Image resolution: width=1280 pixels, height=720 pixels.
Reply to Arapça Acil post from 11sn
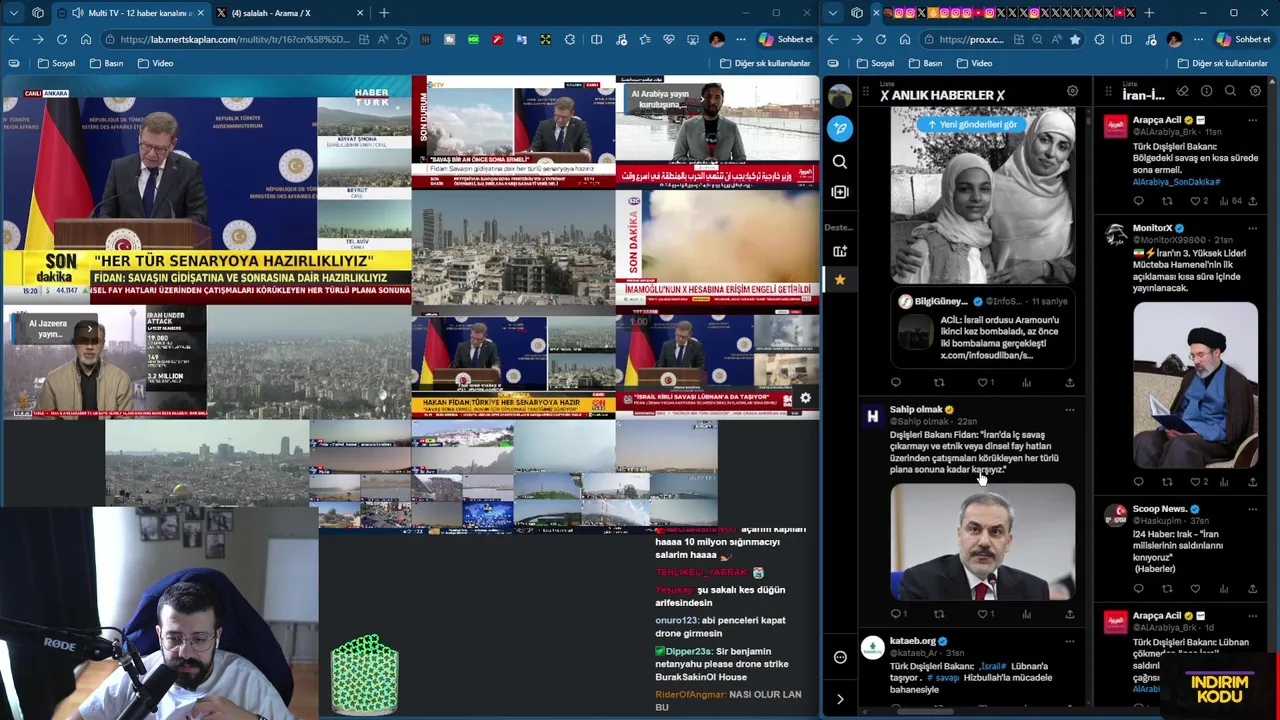(1138, 201)
